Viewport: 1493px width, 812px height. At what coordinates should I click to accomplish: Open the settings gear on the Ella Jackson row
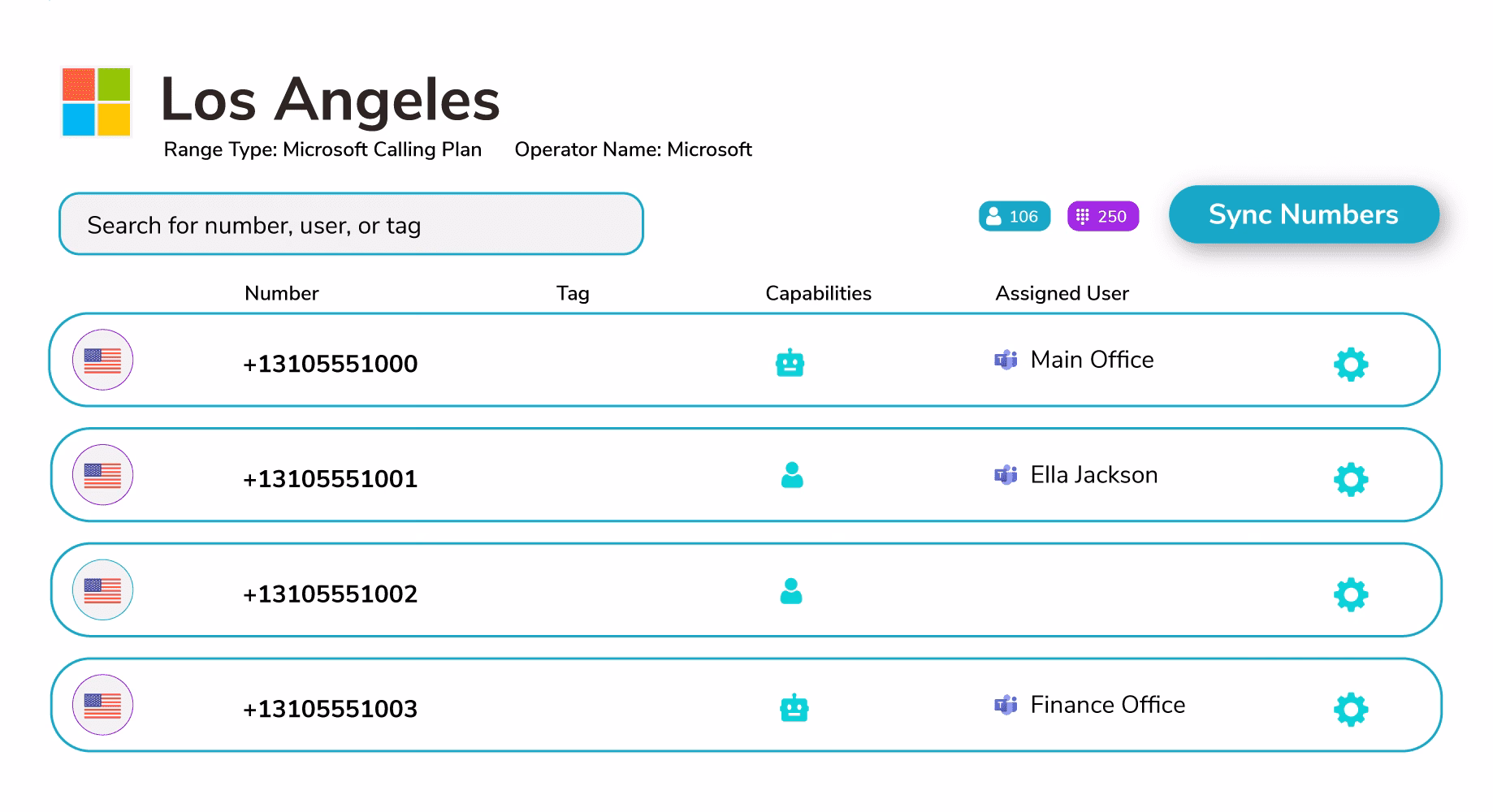pyautogui.click(x=1350, y=480)
